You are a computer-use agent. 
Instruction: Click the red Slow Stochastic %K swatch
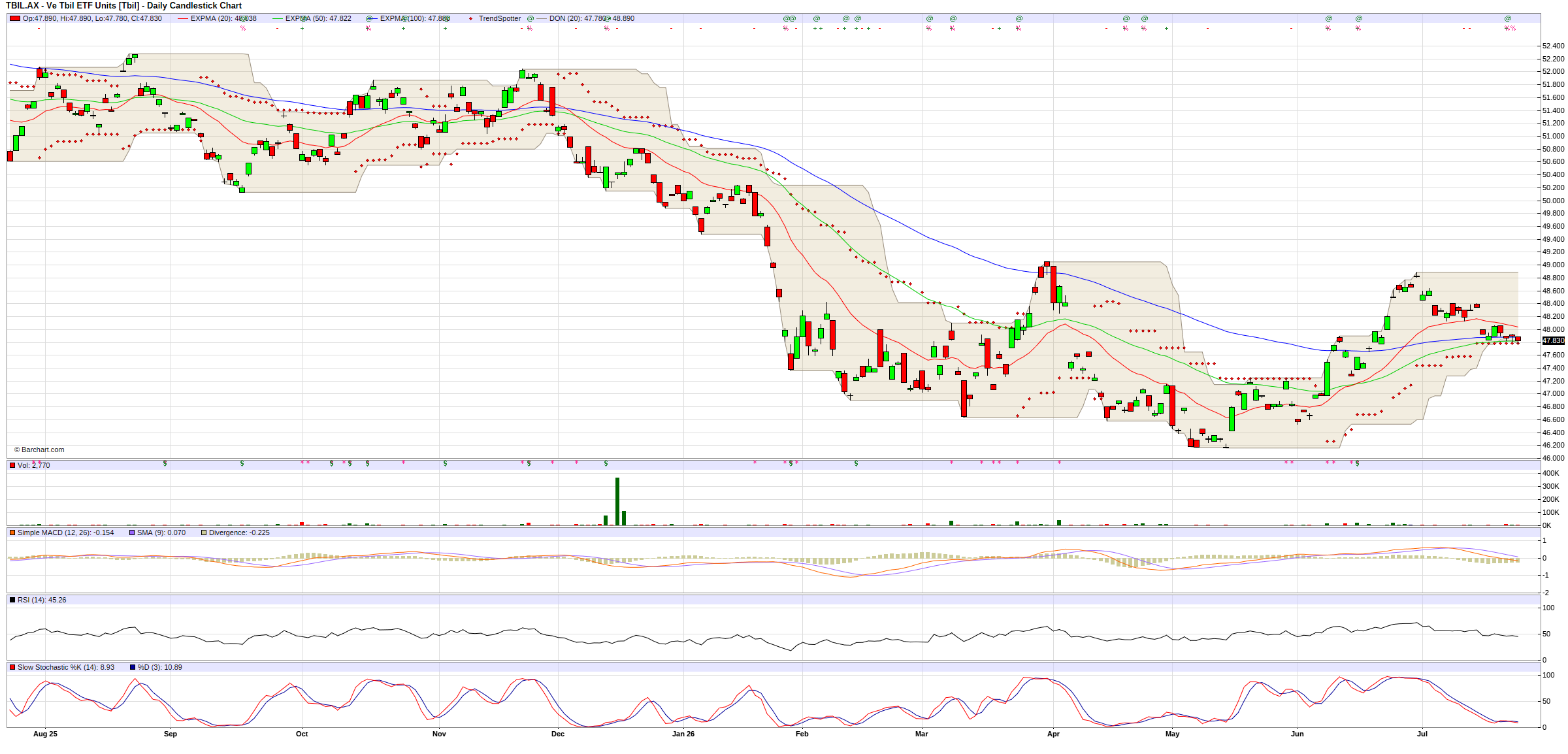point(12,667)
